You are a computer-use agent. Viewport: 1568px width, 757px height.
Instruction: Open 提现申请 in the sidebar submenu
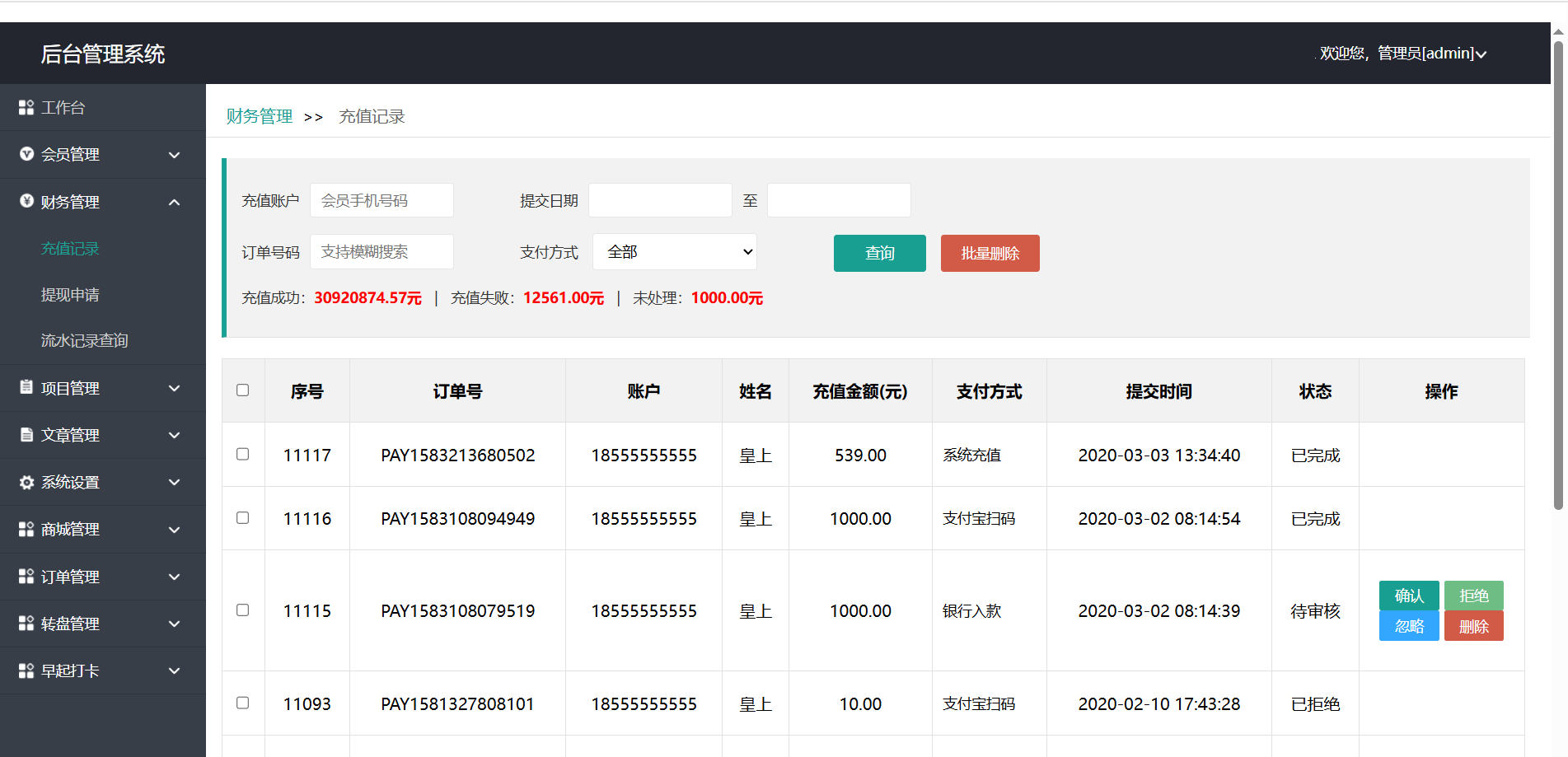tap(70, 295)
